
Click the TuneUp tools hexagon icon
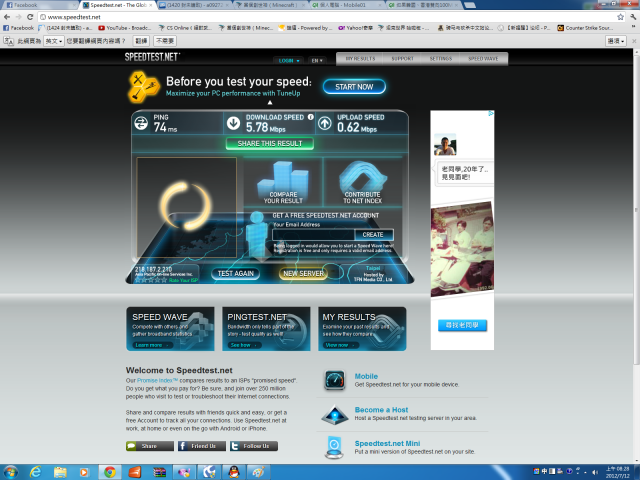point(143,87)
